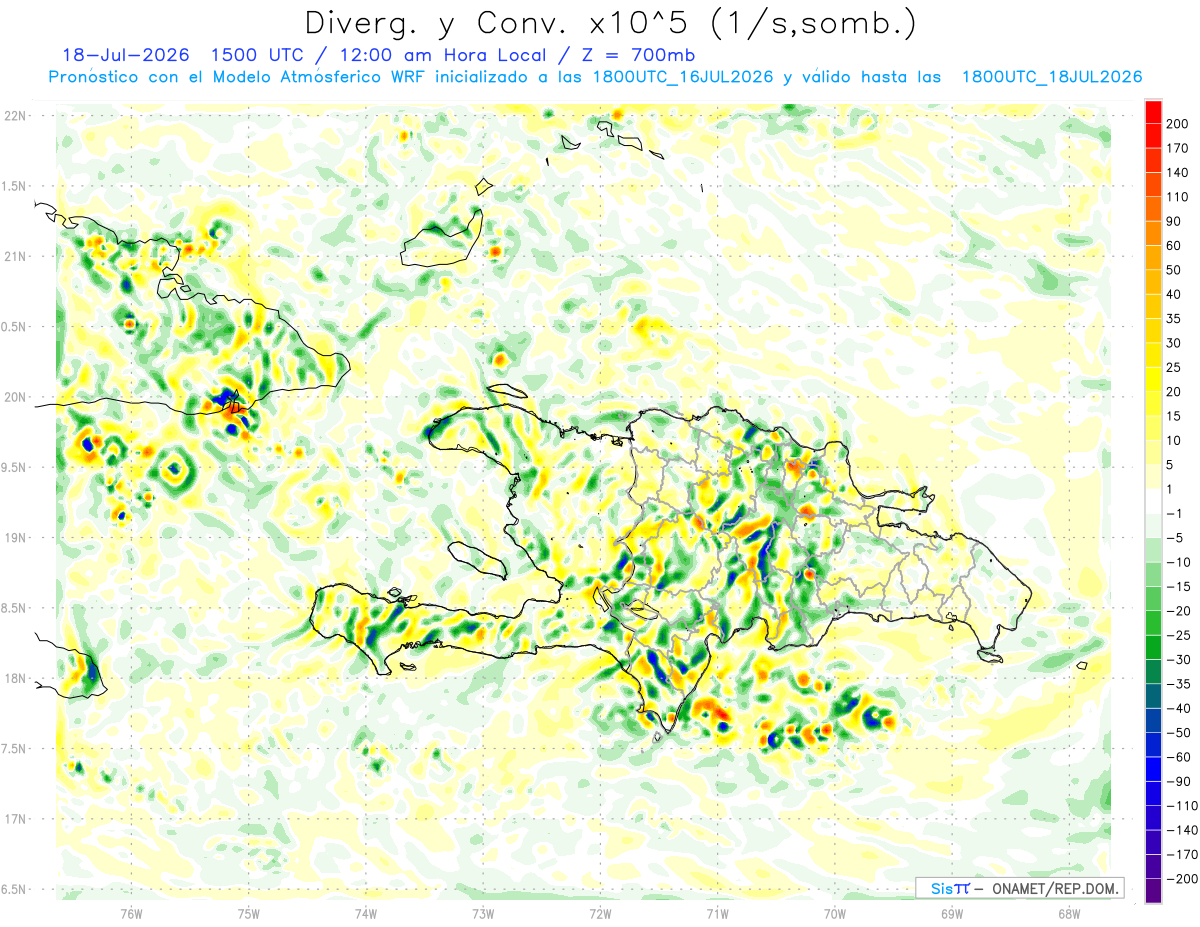Click the '75W' longitude label
Image resolution: width=1200 pixels, height=927 pixels.
[x=249, y=913]
